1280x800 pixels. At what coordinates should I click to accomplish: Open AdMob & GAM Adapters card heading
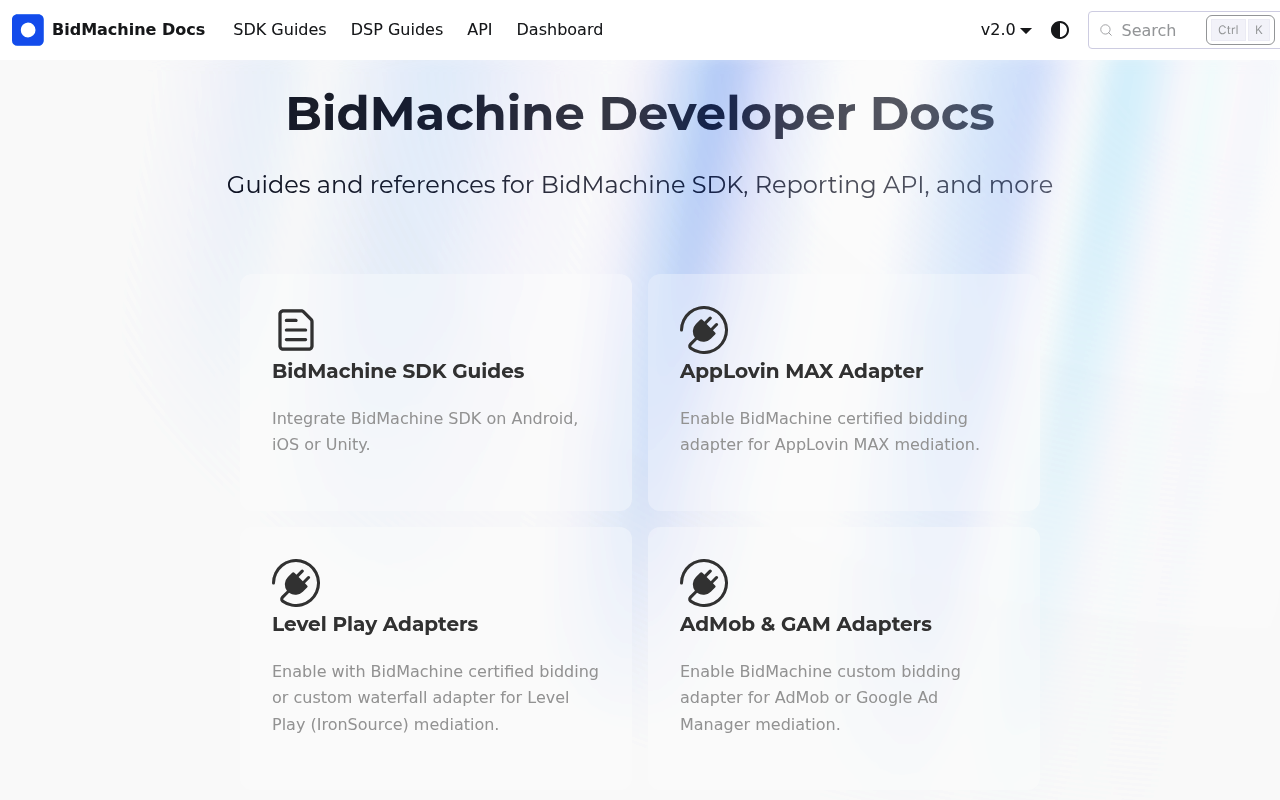(x=806, y=624)
